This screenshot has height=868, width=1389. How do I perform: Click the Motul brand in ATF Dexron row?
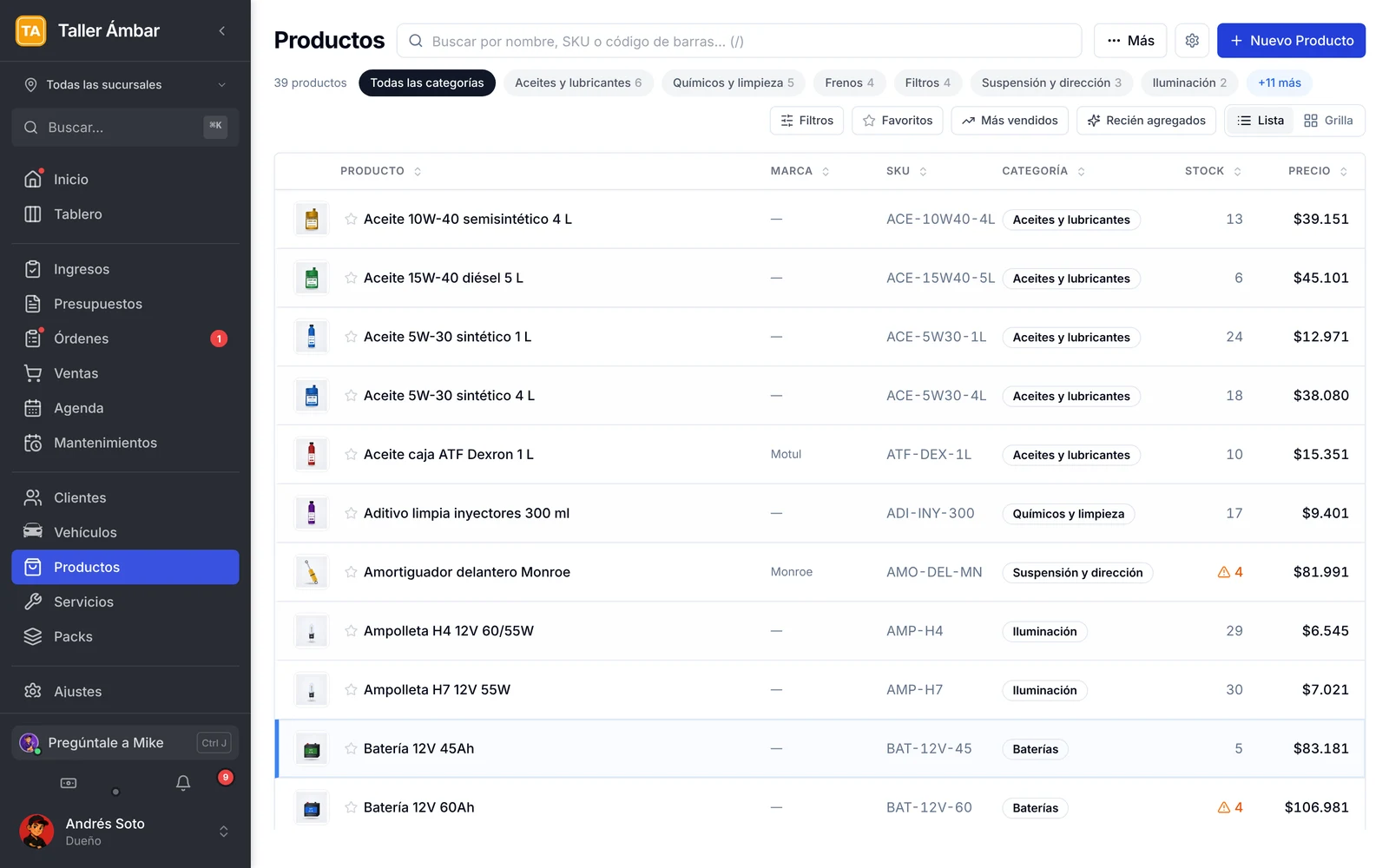click(x=786, y=455)
